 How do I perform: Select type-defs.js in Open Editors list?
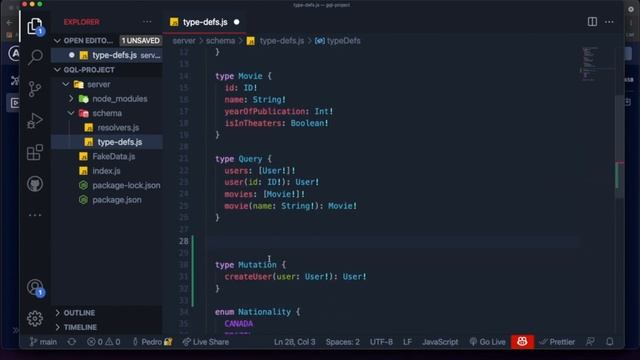pos(107,55)
